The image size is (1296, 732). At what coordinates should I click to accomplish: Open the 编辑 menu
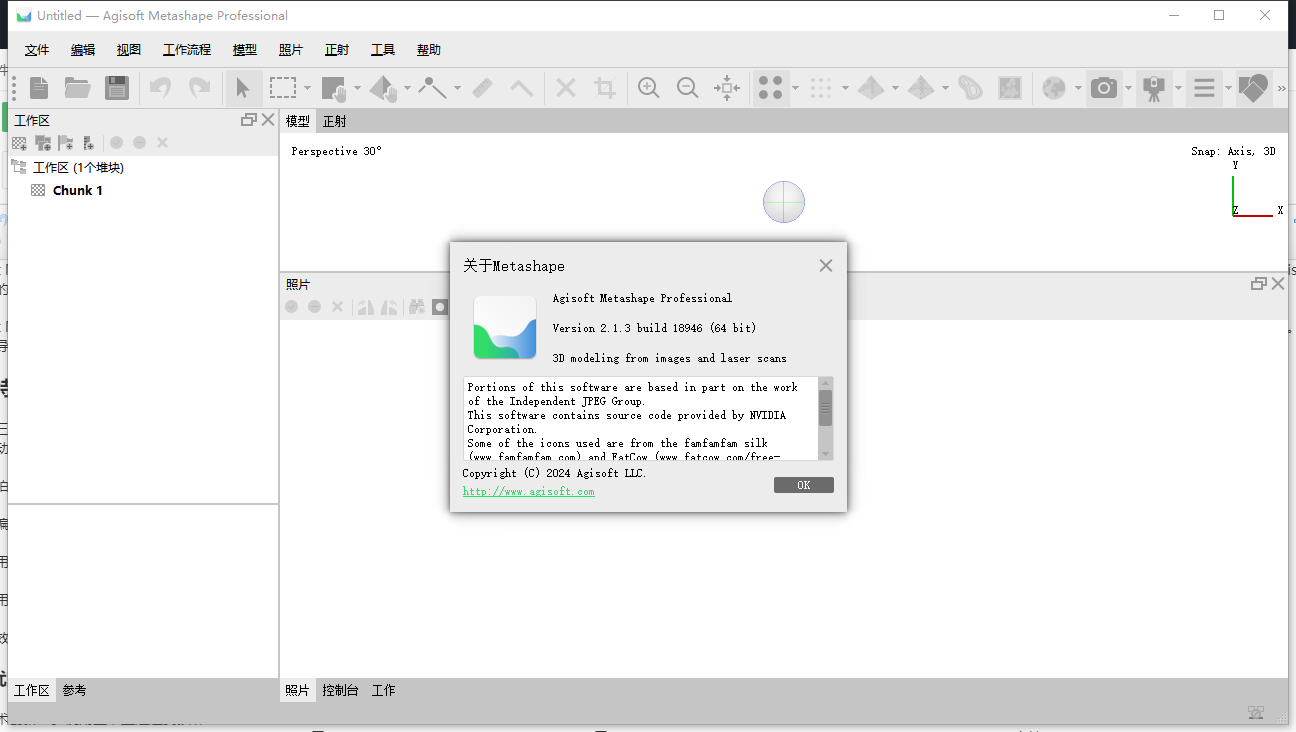click(x=83, y=50)
